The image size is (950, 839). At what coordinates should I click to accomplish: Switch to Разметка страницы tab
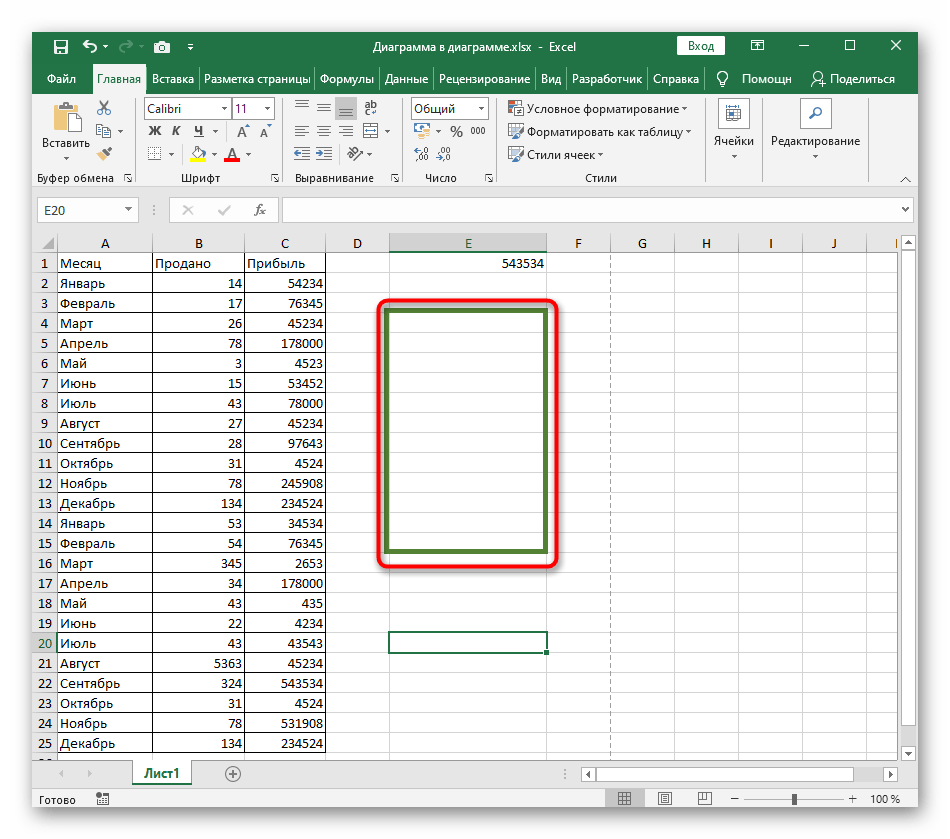(x=257, y=79)
